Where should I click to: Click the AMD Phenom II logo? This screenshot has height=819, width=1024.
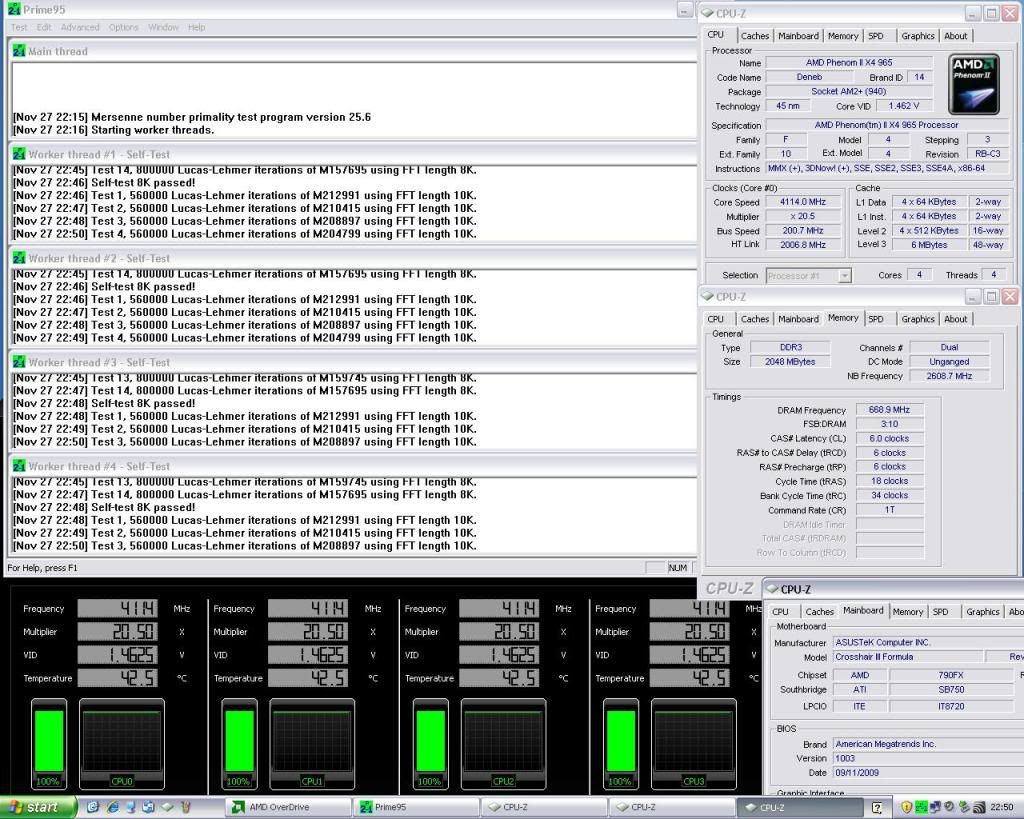pos(972,84)
